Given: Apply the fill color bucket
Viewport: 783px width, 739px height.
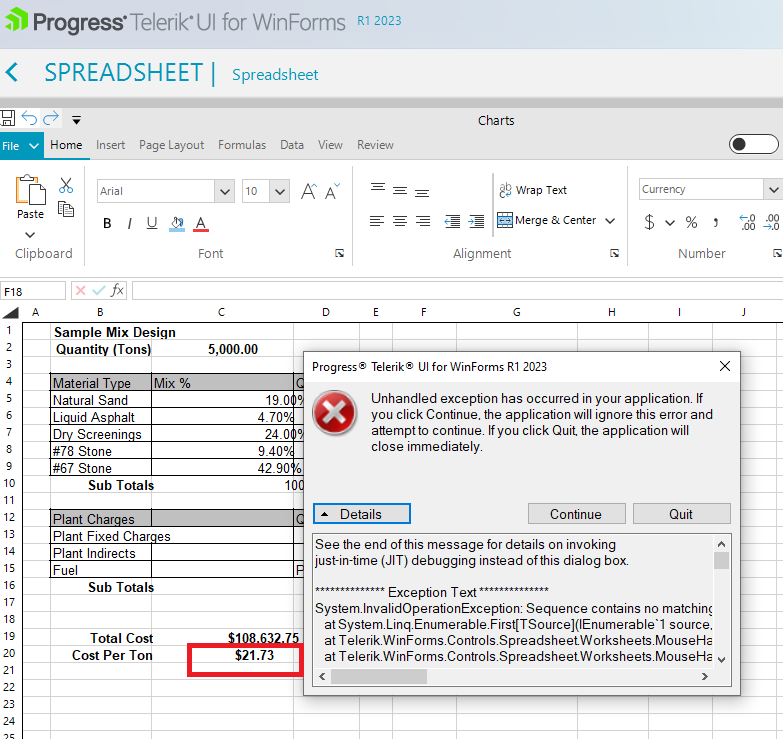Looking at the screenshot, I should pyautogui.click(x=177, y=224).
